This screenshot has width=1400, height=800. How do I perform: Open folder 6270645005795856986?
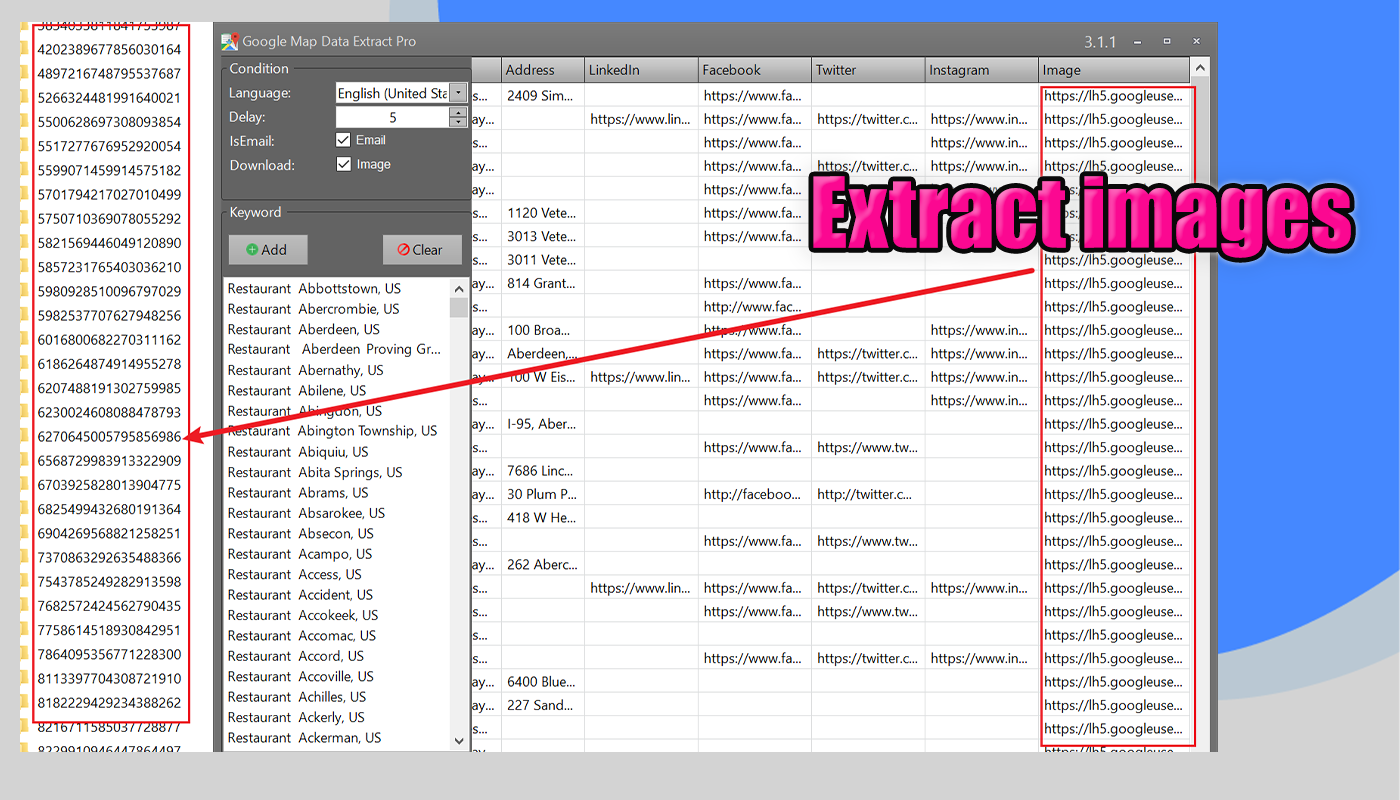(109, 436)
